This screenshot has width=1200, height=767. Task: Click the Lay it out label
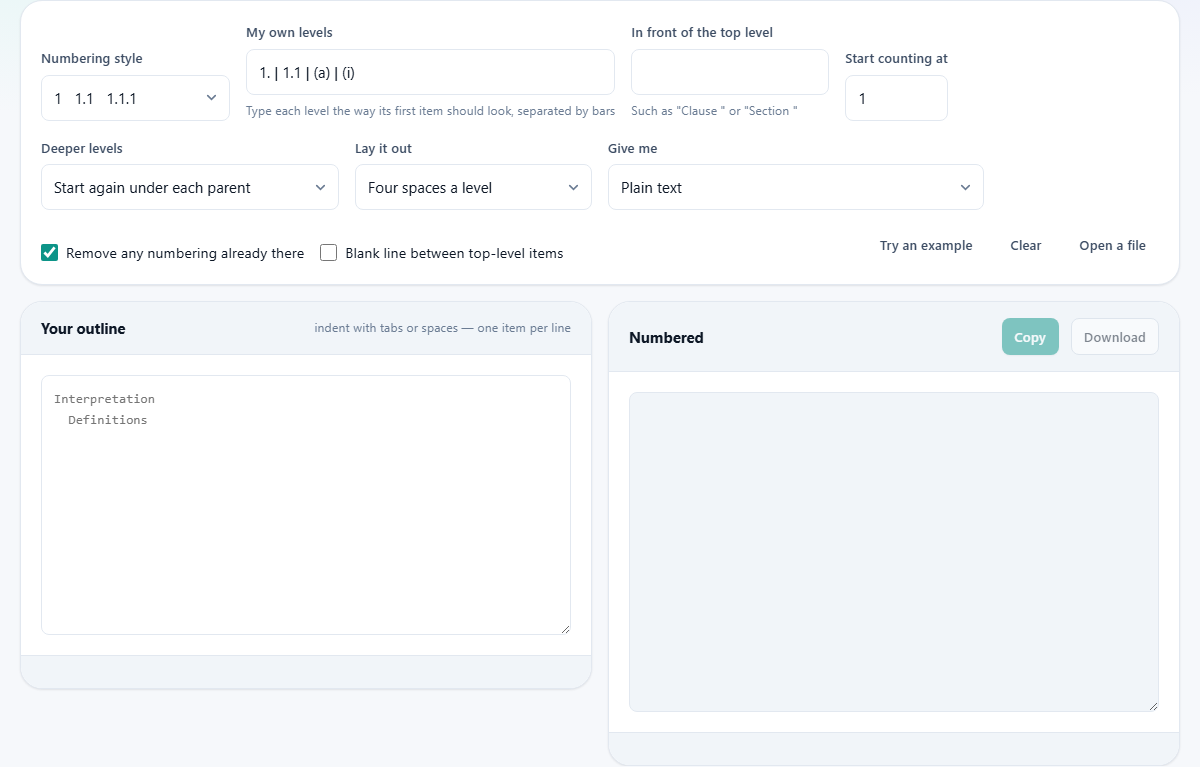[x=383, y=149]
